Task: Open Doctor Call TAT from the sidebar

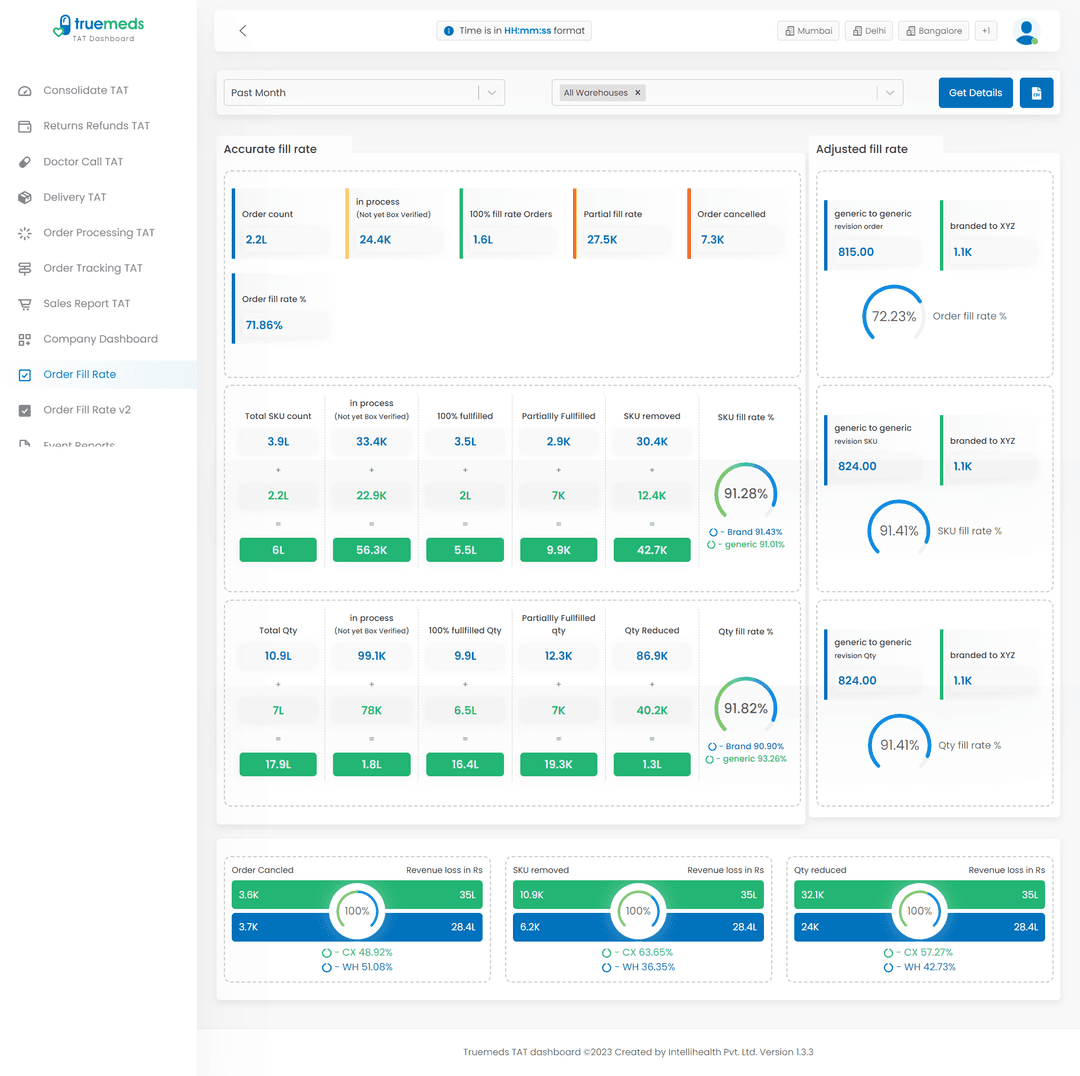Action: pyautogui.click(x=24, y=161)
